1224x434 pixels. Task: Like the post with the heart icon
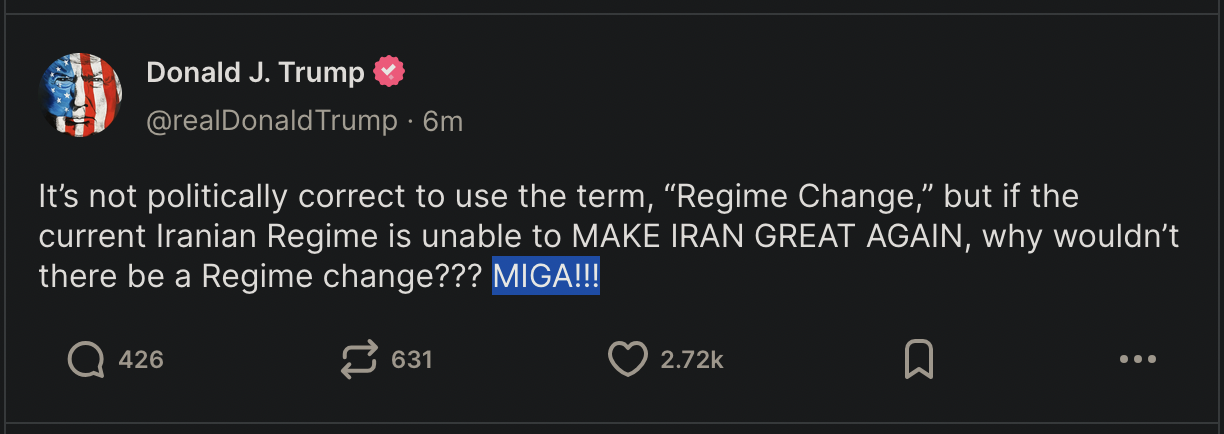coord(628,360)
